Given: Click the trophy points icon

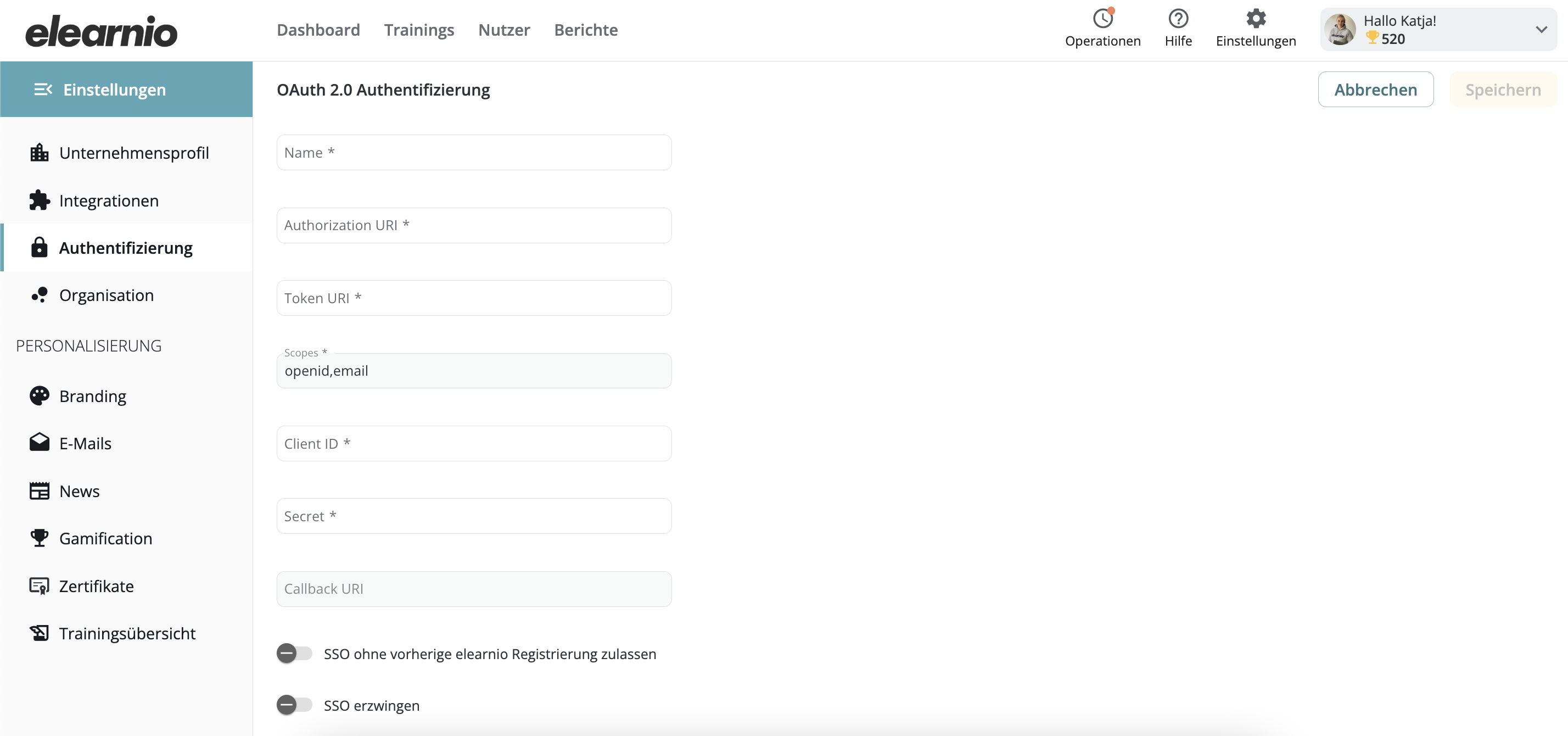Looking at the screenshot, I should click(x=1372, y=38).
